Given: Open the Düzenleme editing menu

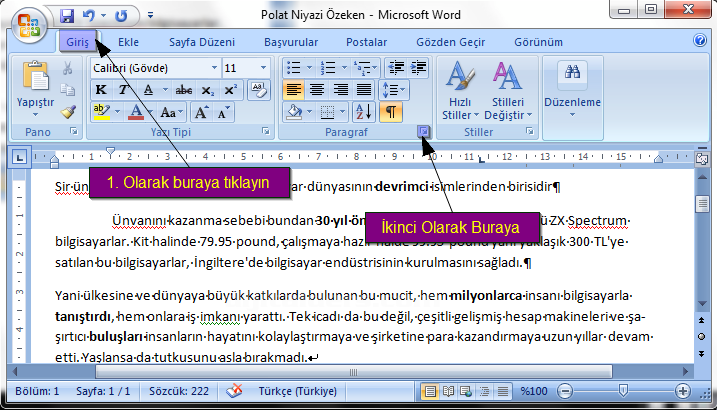Looking at the screenshot, I should (573, 89).
